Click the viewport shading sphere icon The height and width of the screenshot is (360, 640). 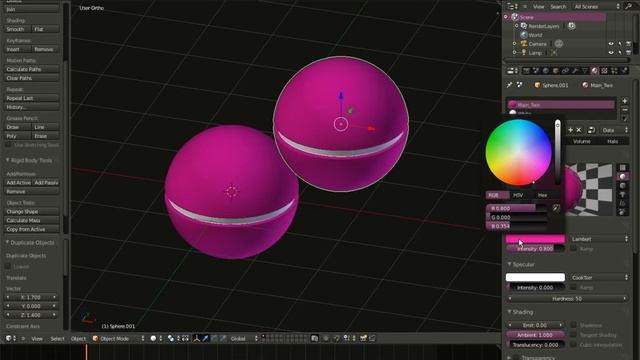point(153,338)
